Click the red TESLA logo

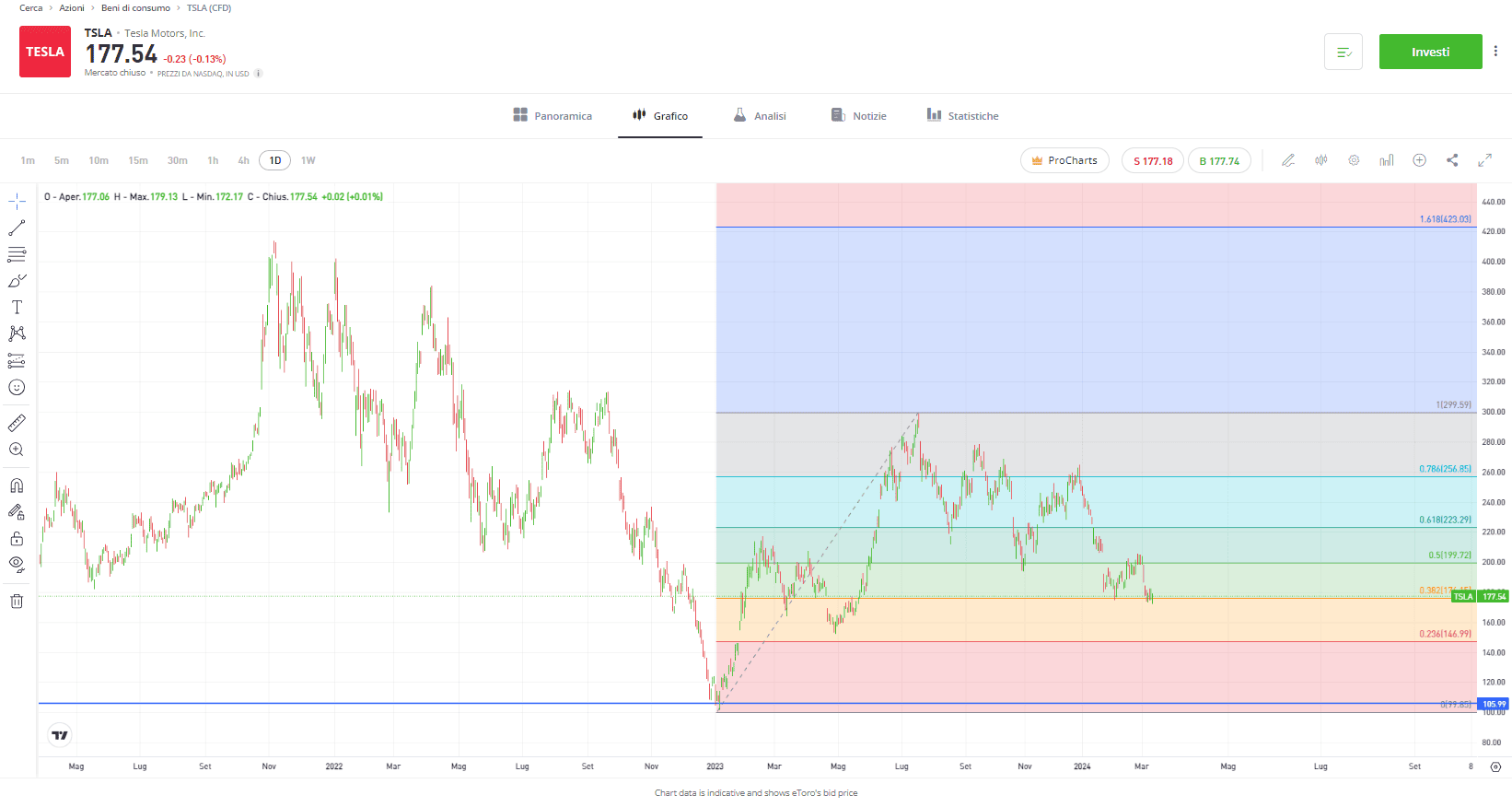click(45, 52)
